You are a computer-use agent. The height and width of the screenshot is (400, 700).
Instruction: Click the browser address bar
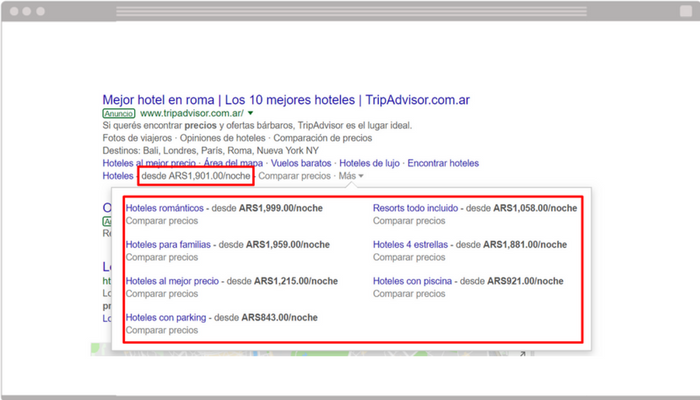[x=351, y=11]
